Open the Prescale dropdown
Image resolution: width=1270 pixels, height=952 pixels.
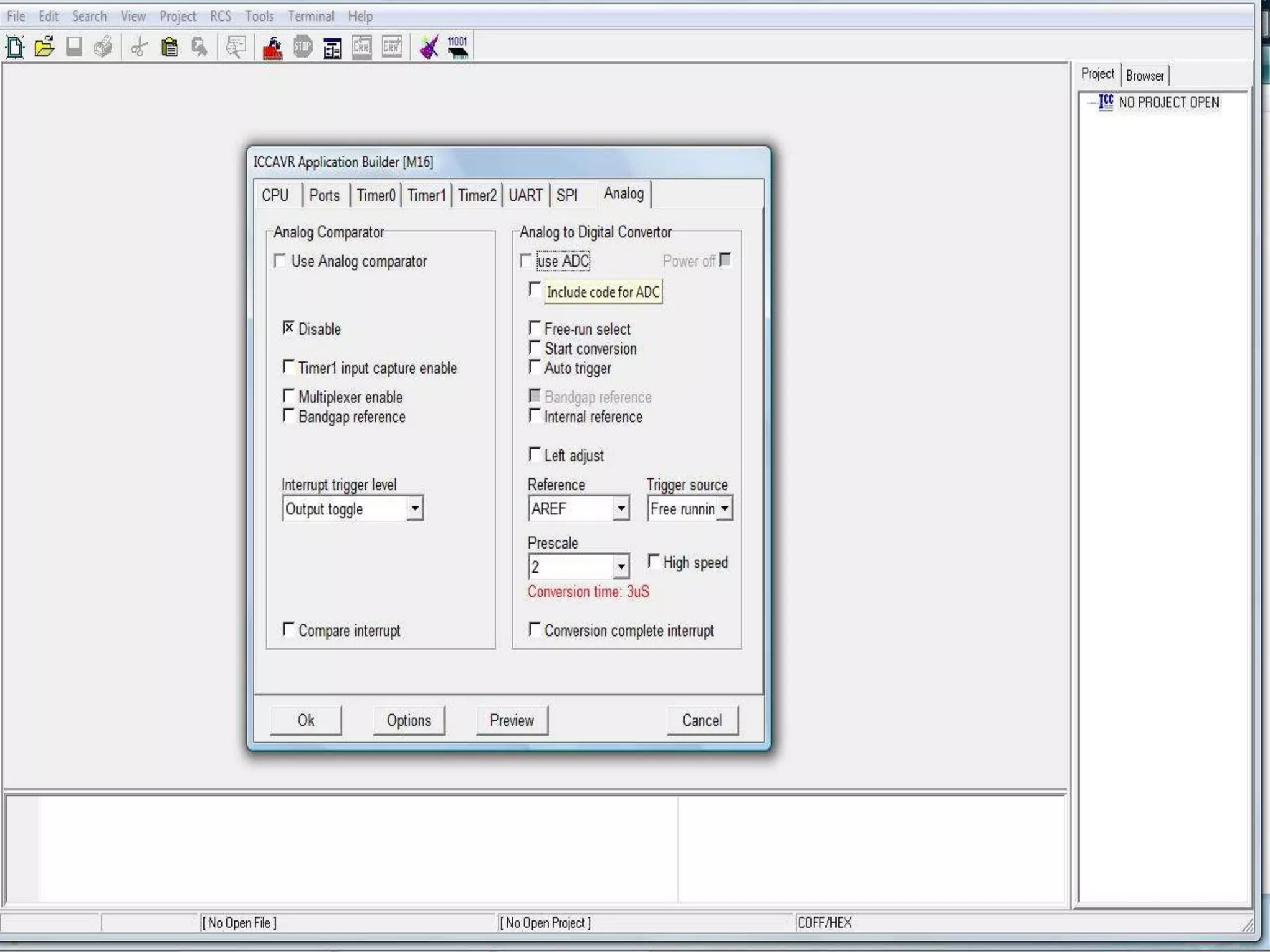point(621,566)
